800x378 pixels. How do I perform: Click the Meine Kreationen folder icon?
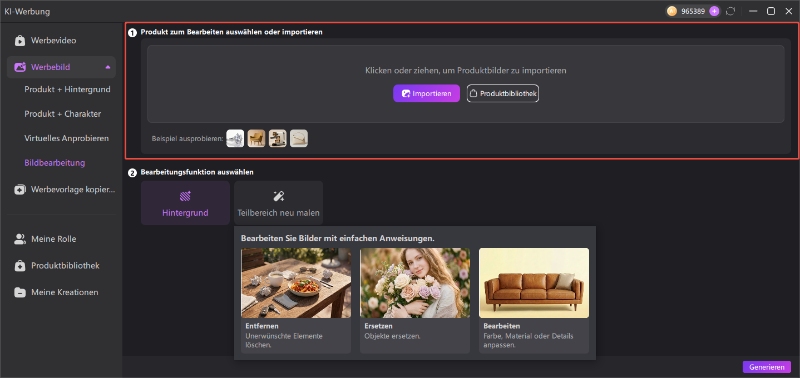20,292
